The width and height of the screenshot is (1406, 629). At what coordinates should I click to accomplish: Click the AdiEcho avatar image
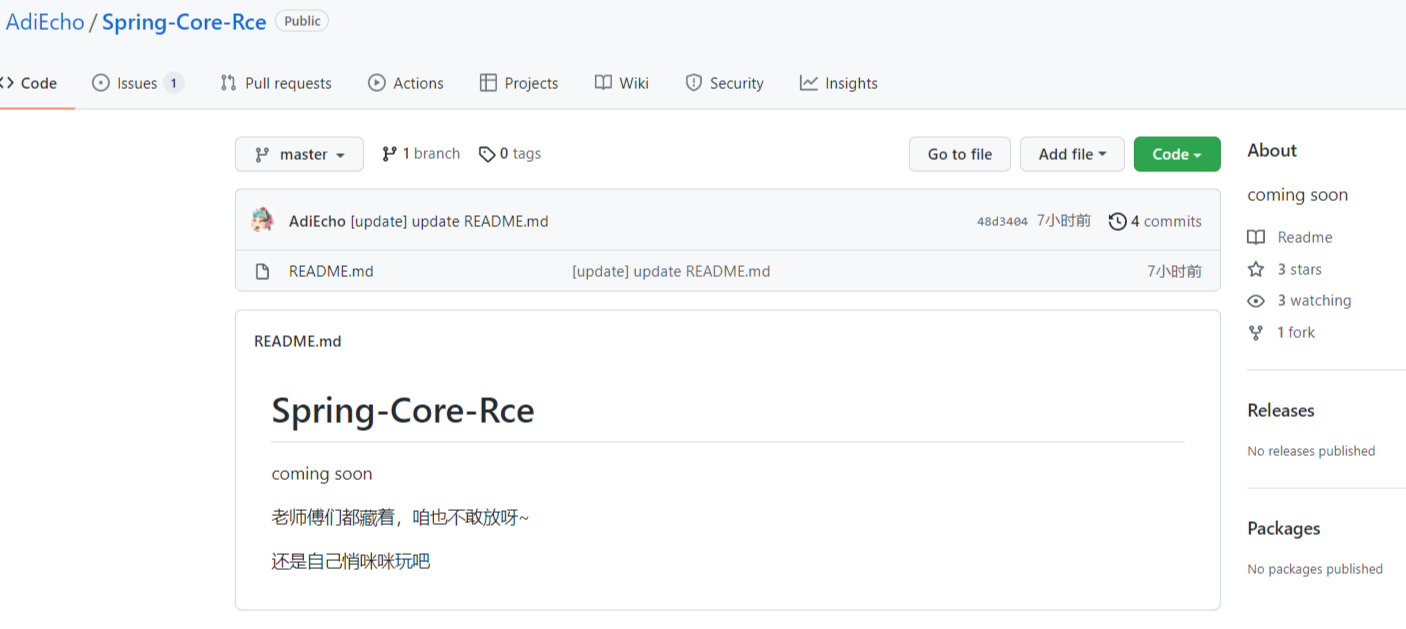click(x=263, y=220)
